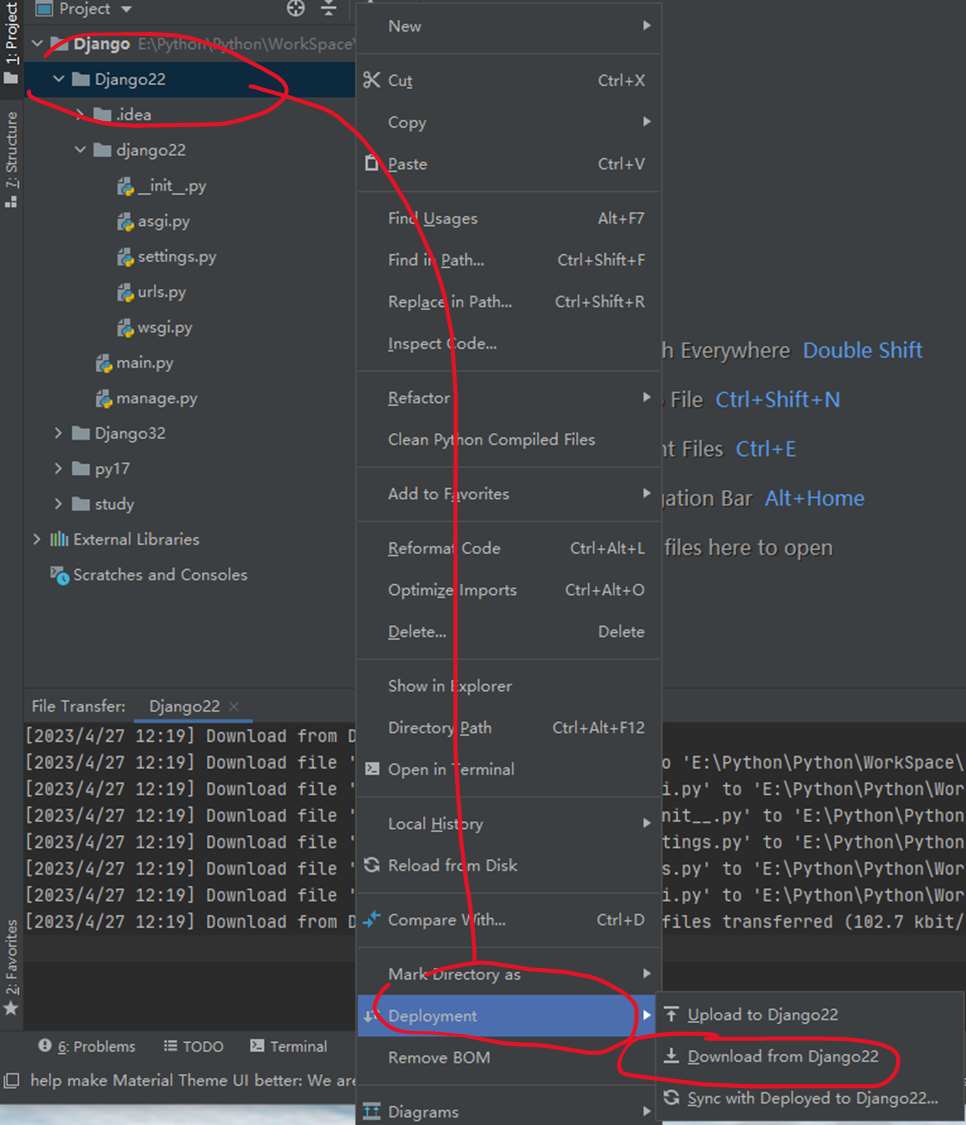Collapse the django22 package folder
The width and height of the screenshot is (966, 1125).
pos(80,149)
